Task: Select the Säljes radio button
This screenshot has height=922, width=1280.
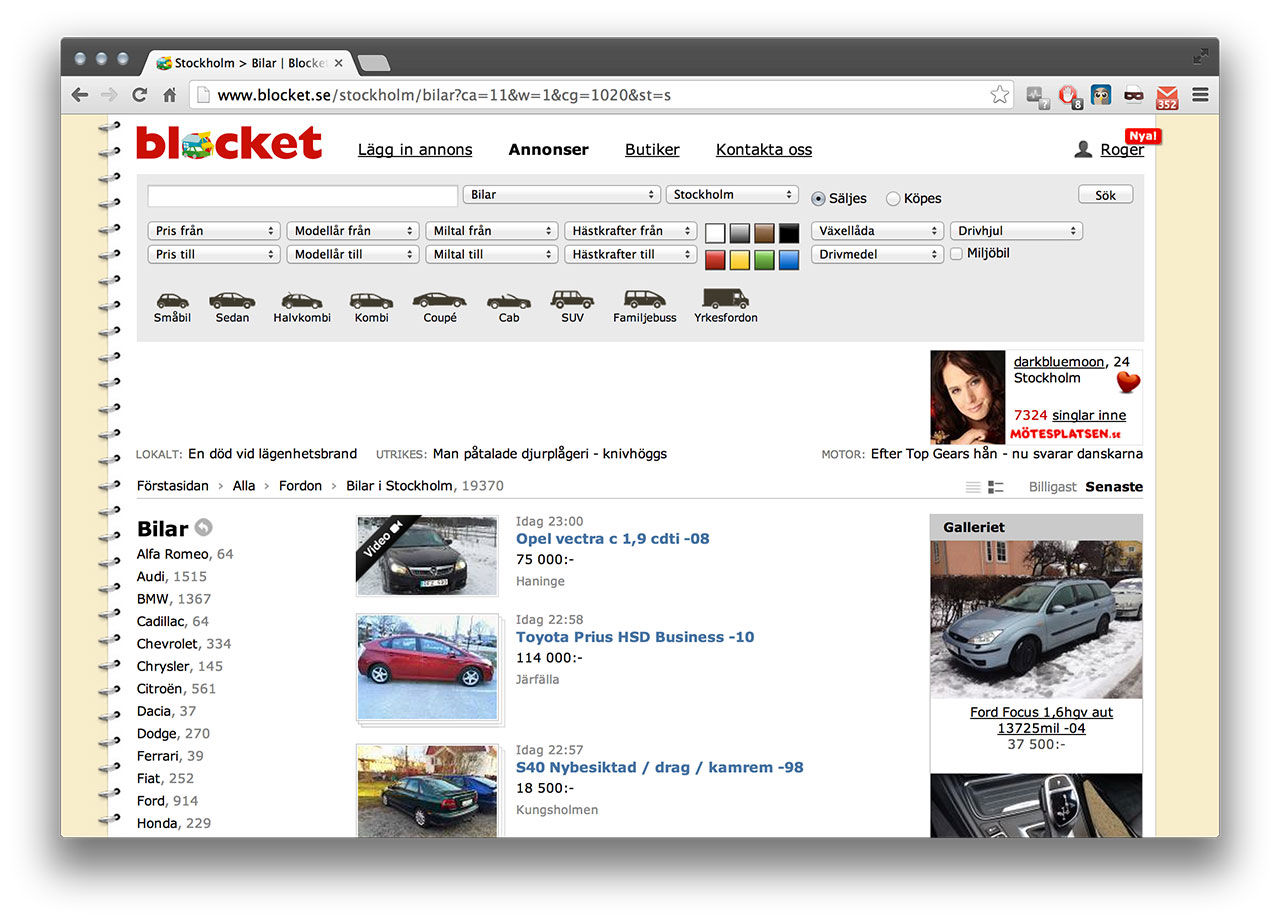Action: click(819, 198)
